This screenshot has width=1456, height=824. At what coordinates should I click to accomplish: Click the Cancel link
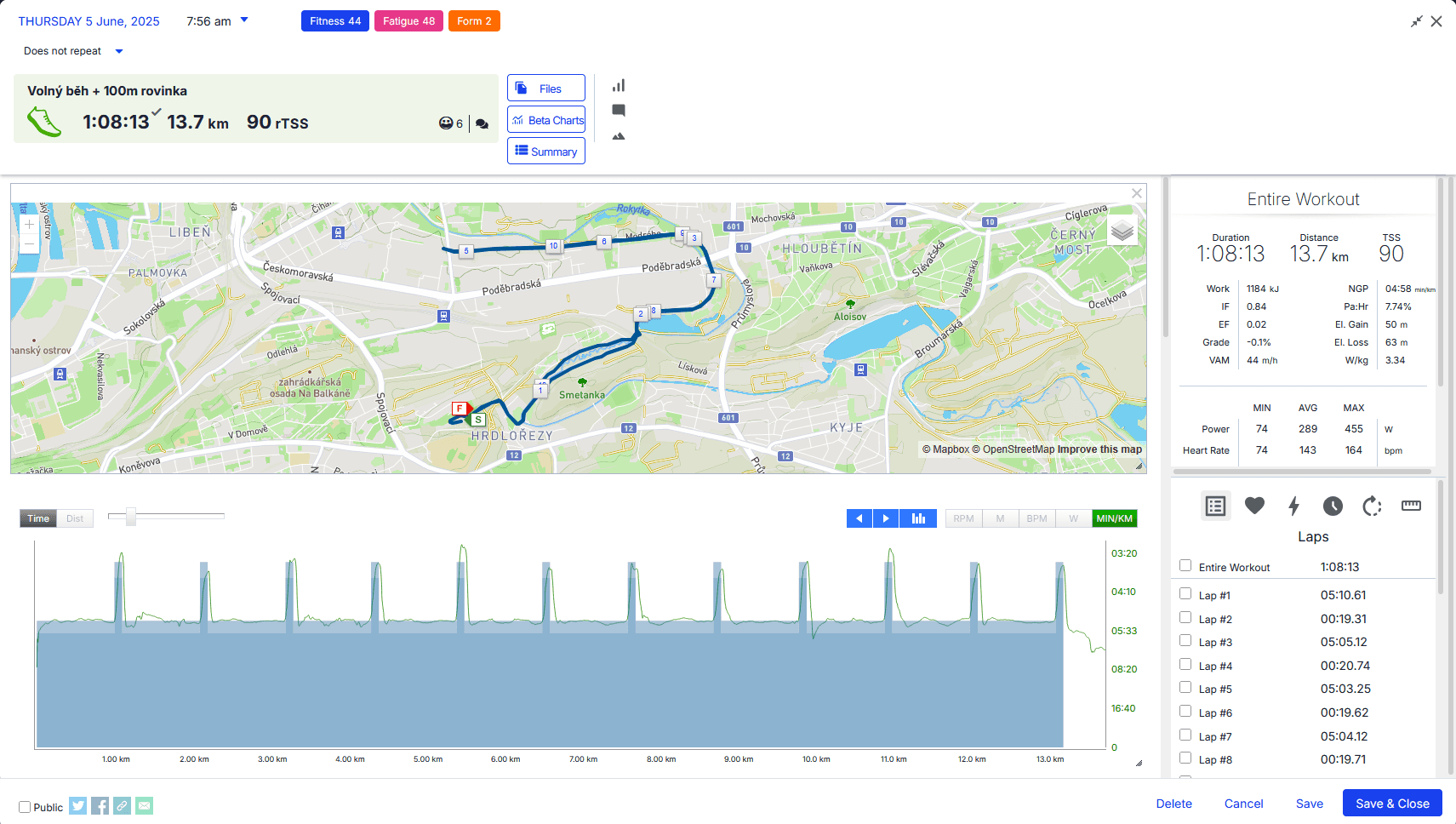tap(1243, 804)
